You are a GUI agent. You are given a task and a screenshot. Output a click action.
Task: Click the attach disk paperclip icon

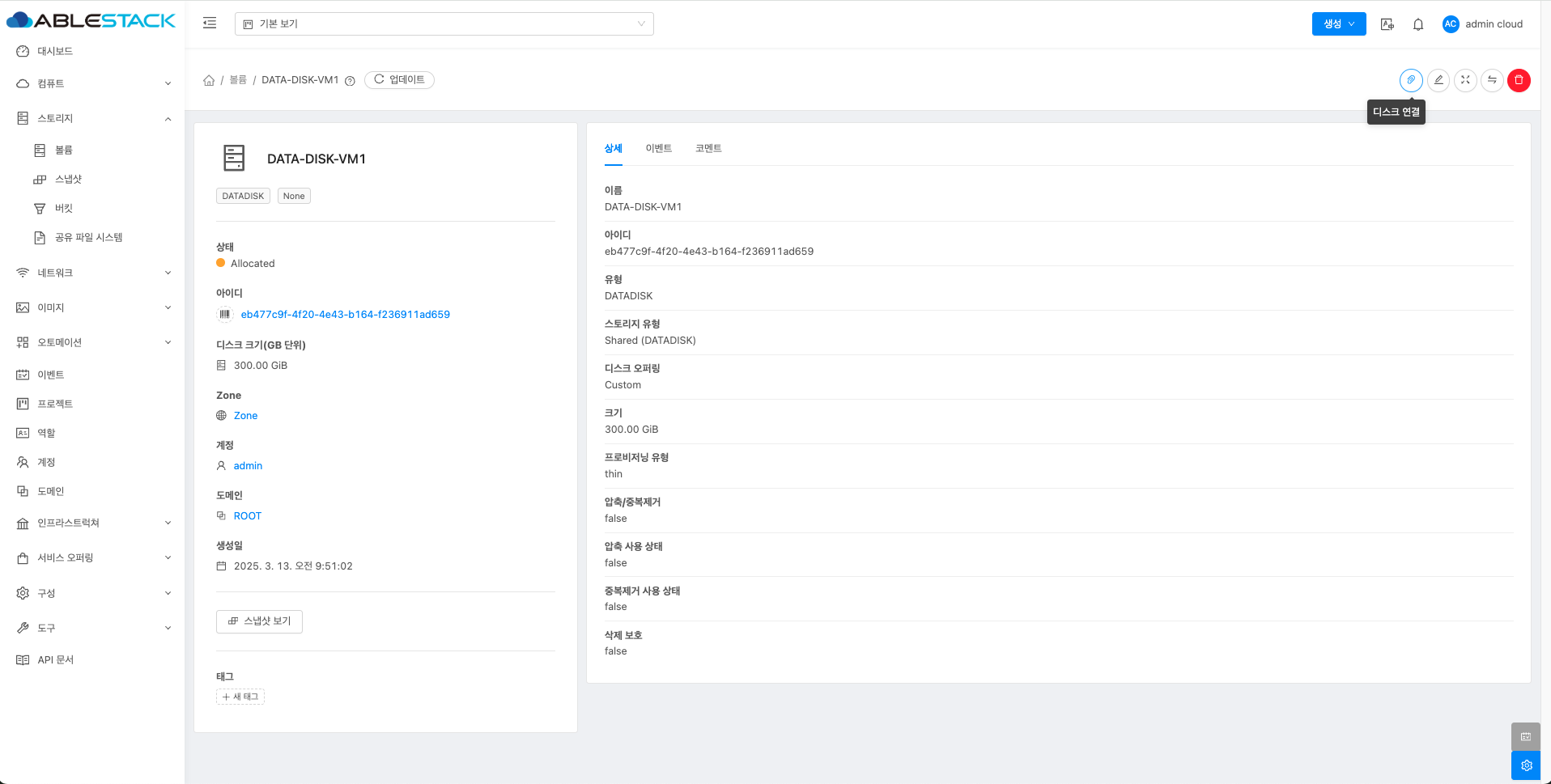(1411, 80)
